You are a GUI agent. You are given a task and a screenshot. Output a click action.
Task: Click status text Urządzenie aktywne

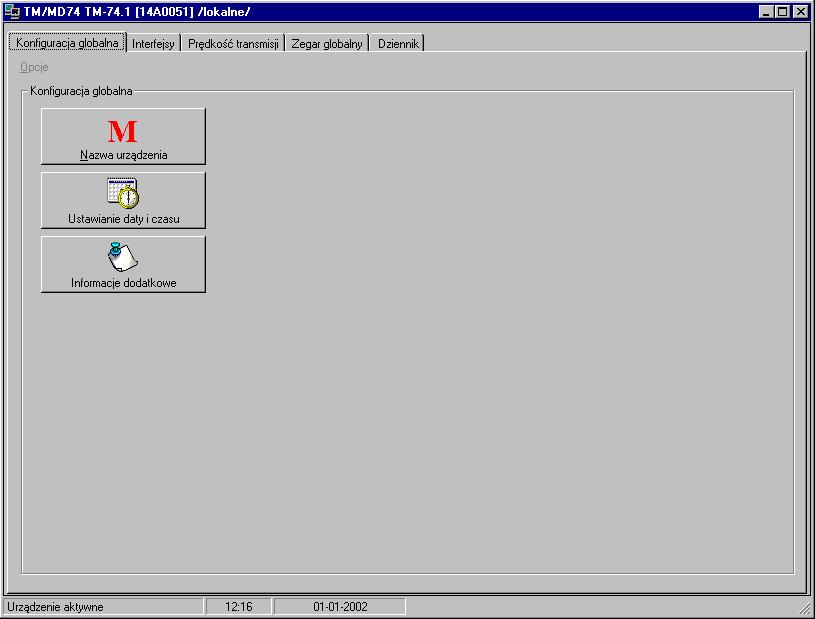55,607
